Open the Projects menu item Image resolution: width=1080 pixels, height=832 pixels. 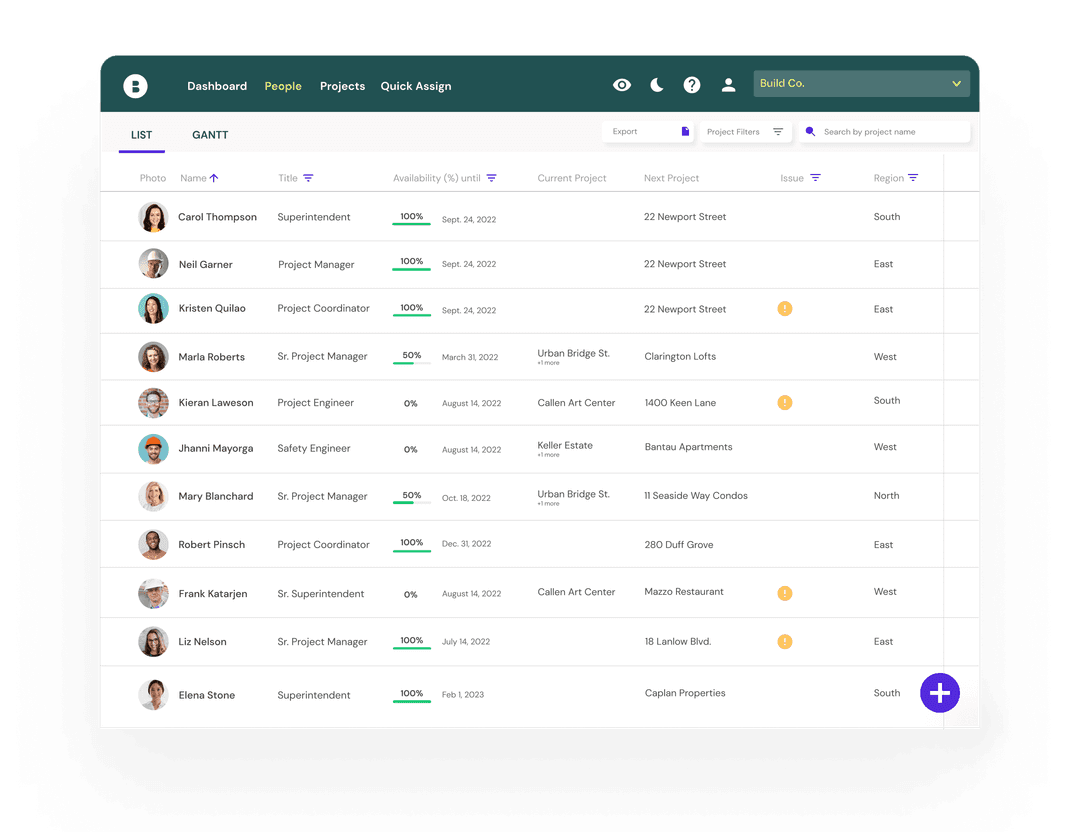pyautogui.click(x=342, y=86)
